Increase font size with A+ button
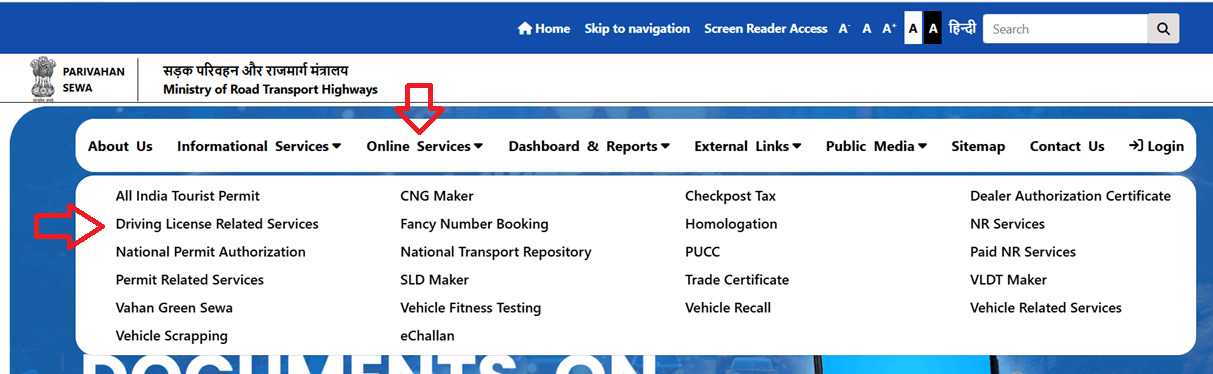This screenshot has height=374, width=1213. click(x=889, y=29)
